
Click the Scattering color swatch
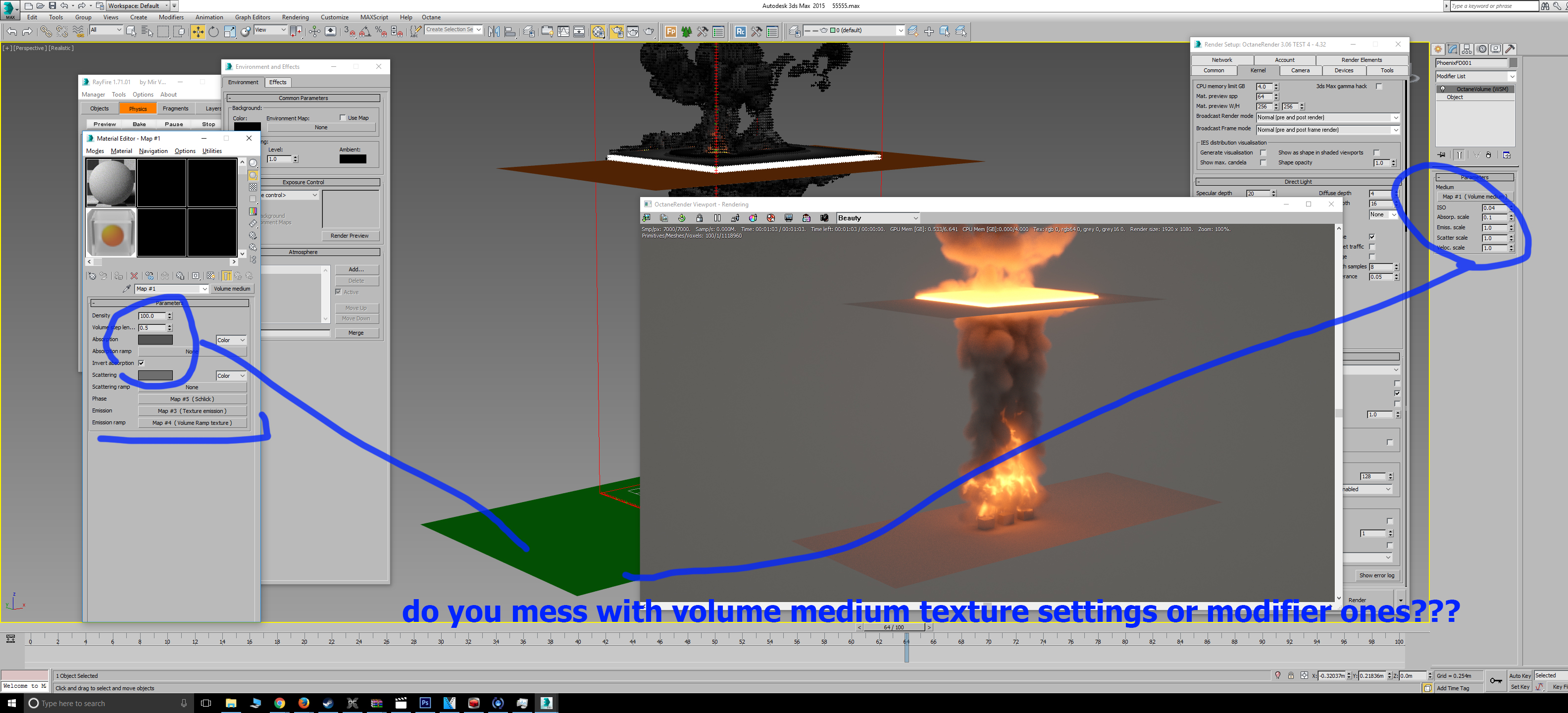155,376
